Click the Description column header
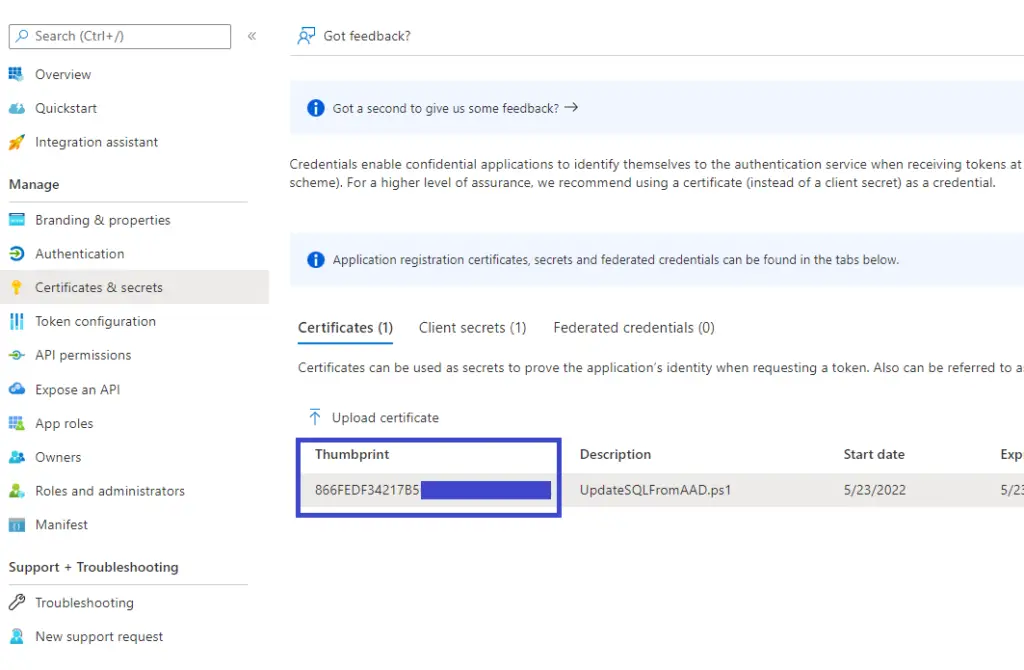The height and width of the screenshot is (670, 1024). (x=615, y=455)
